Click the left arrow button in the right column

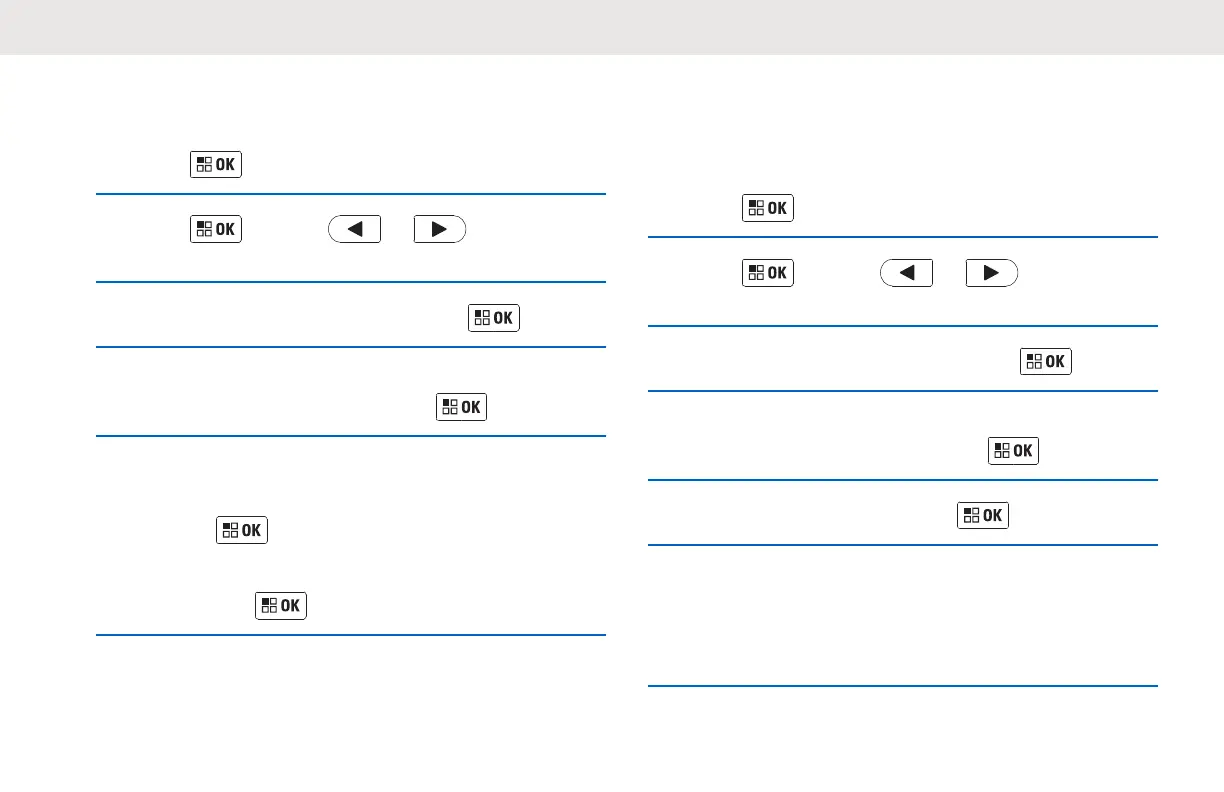click(906, 273)
